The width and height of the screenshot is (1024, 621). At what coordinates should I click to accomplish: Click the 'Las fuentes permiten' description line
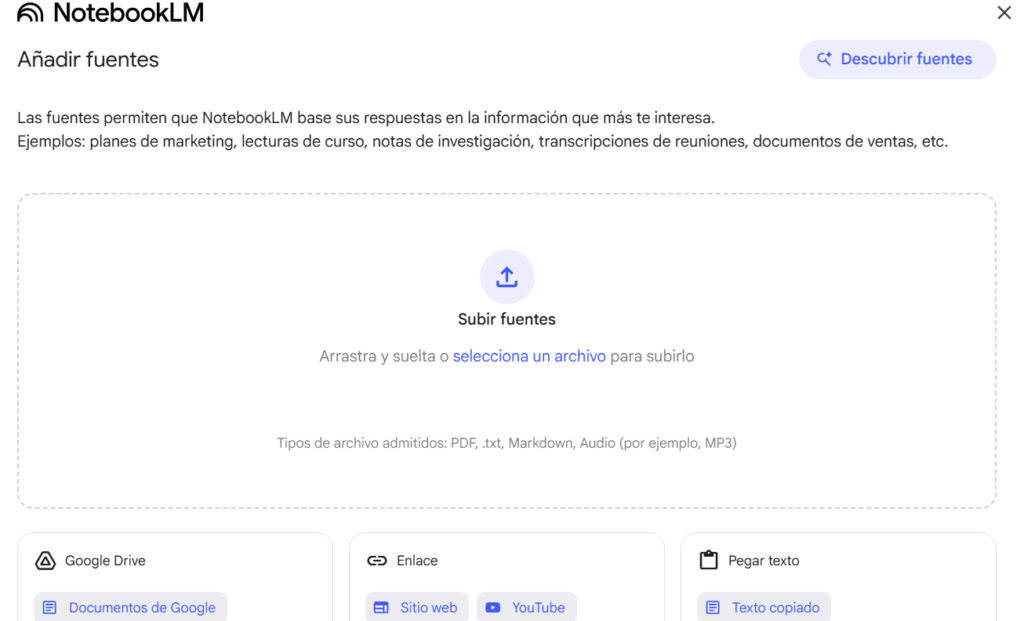(x=366, y=118)
